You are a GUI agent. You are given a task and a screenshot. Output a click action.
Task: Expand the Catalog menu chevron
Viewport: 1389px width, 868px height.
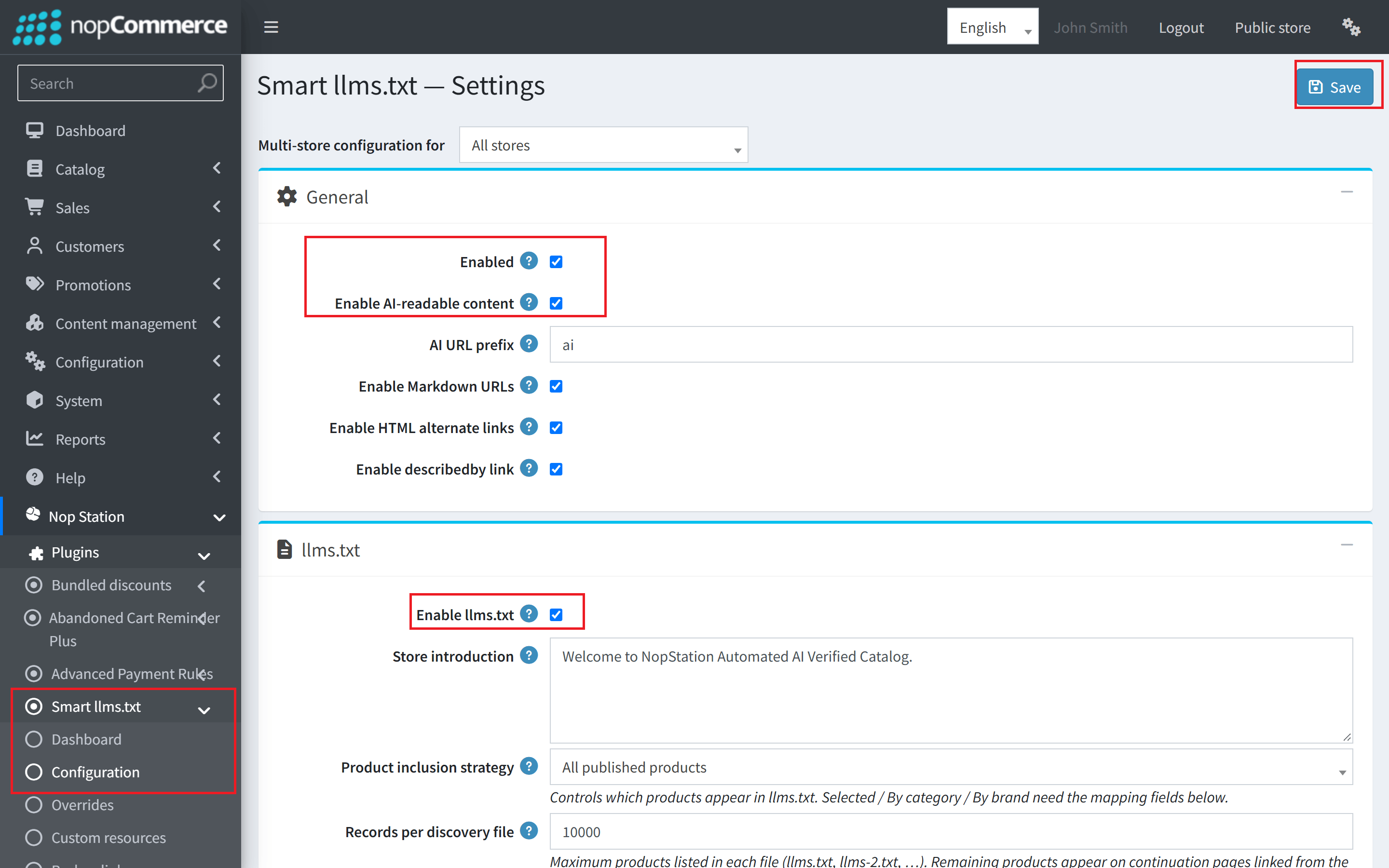coord(217,168)
